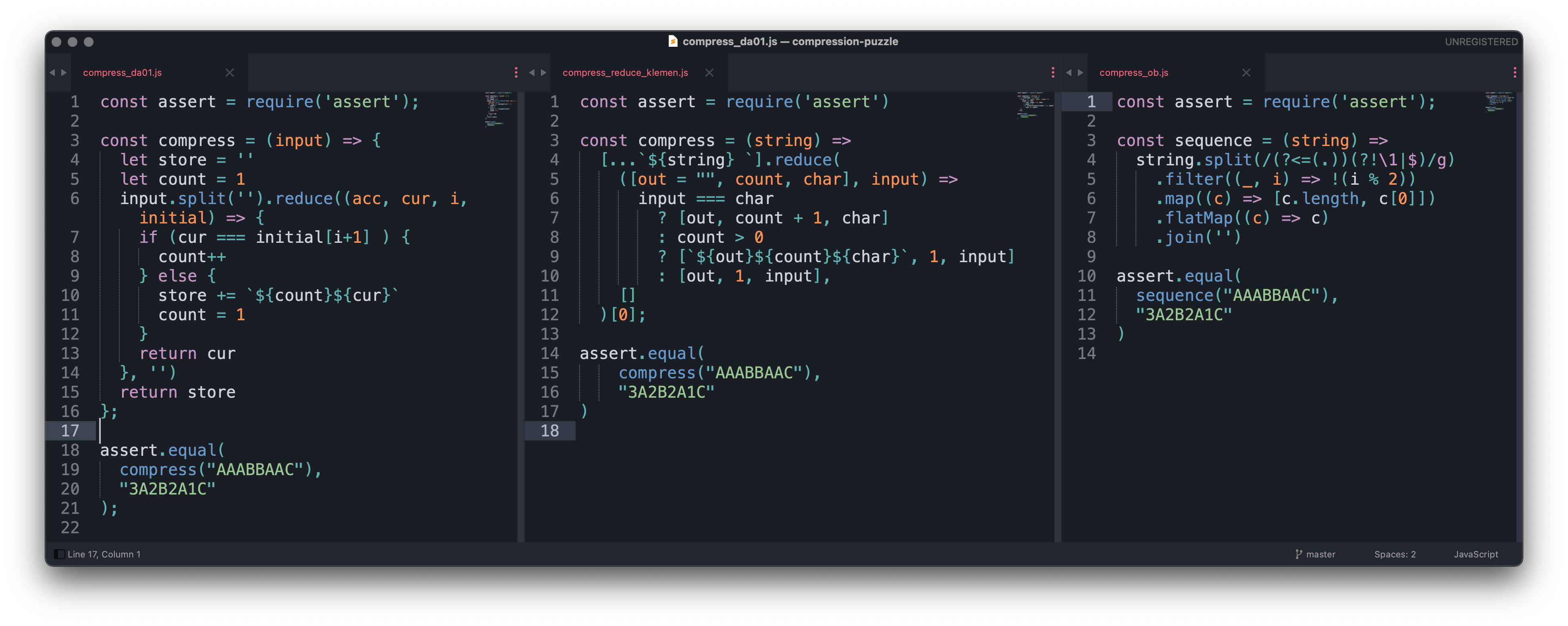The width and height of the screenshot is (1568, 626).
Task: Click line number 10 in the compress_ob.js gutter
Action: [x=1087, y=276]
